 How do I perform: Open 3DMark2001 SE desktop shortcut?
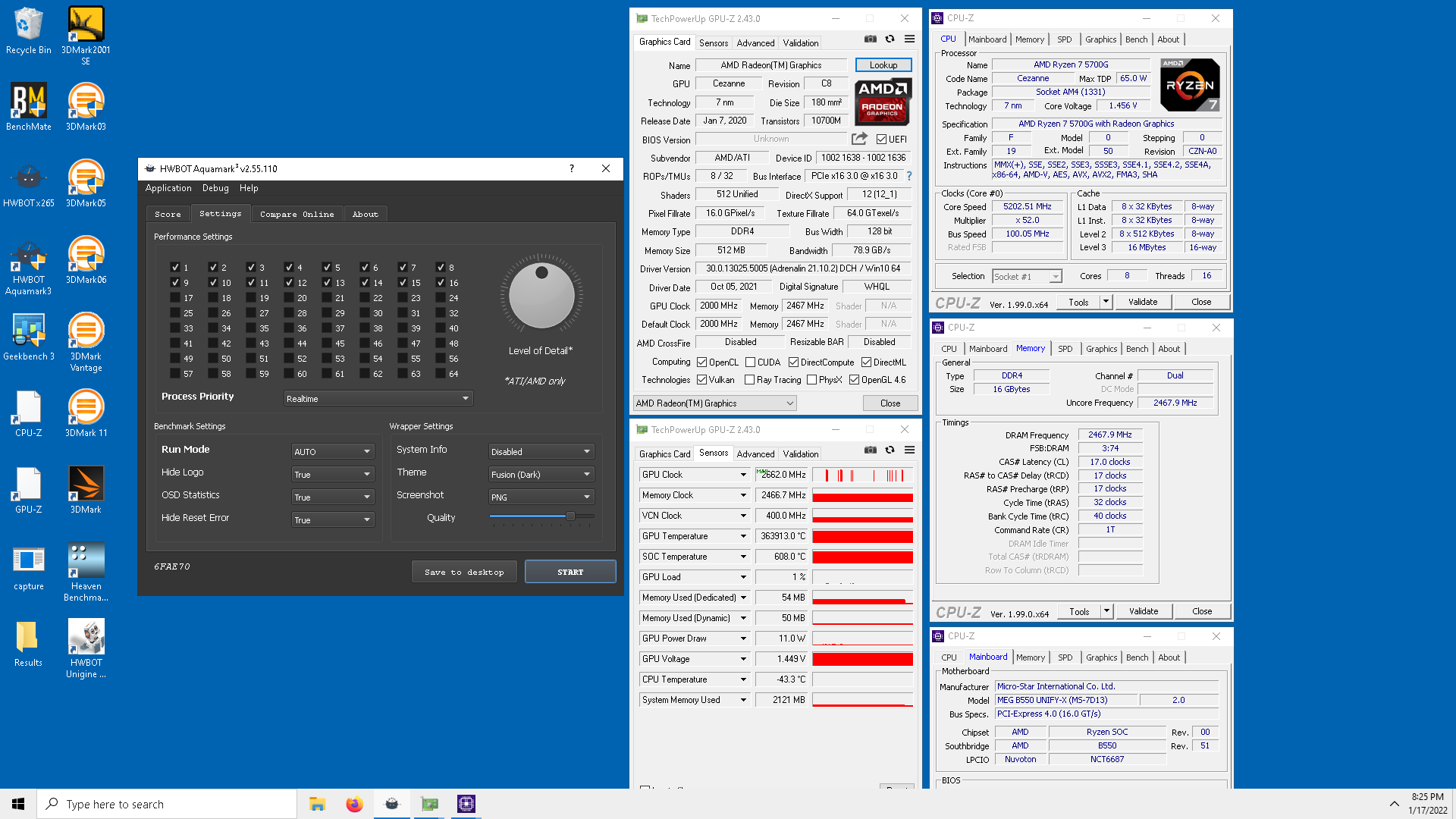(x=86, y=36)
